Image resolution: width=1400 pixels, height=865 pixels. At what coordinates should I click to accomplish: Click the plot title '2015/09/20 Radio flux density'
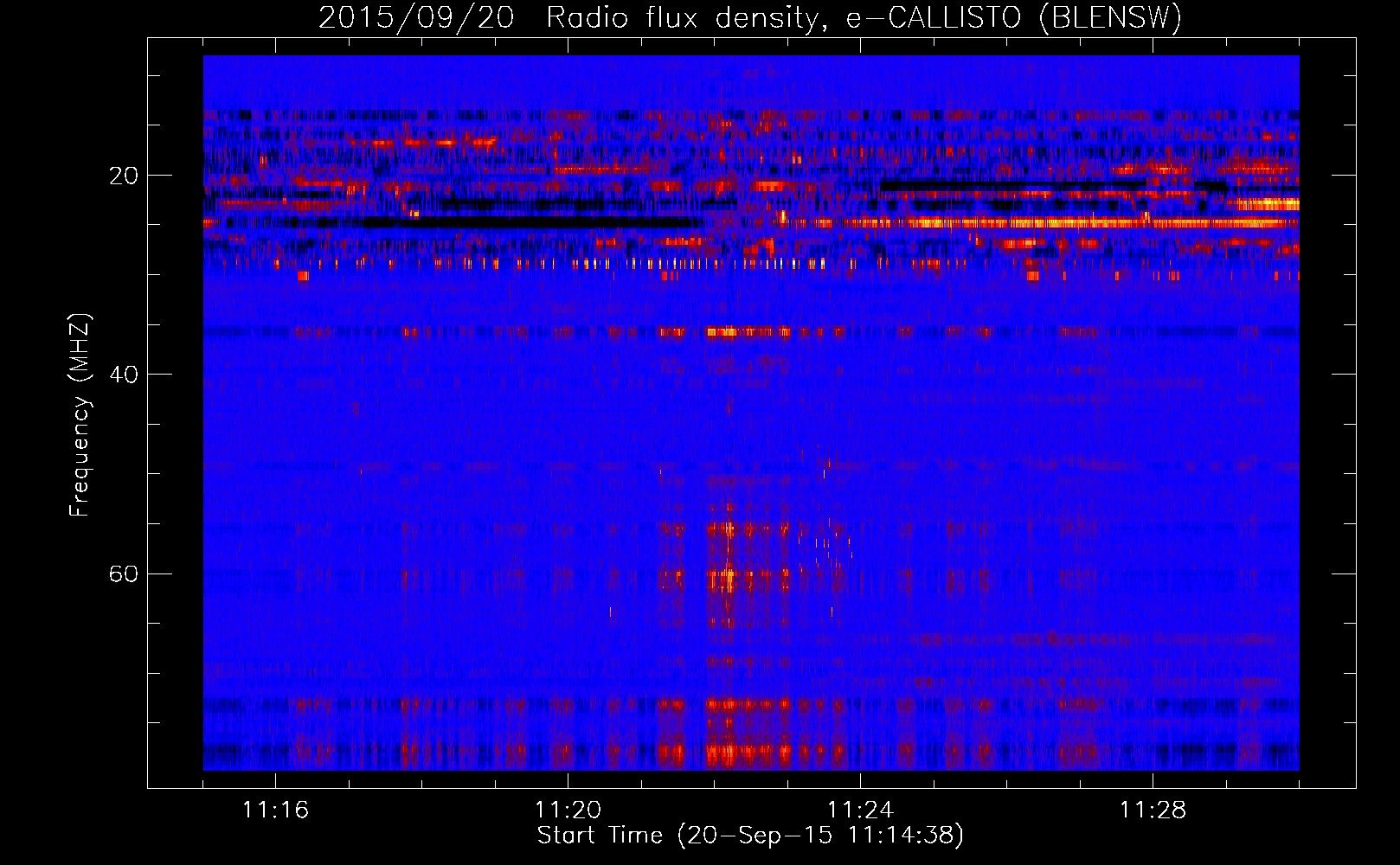[x=750, y=18]
